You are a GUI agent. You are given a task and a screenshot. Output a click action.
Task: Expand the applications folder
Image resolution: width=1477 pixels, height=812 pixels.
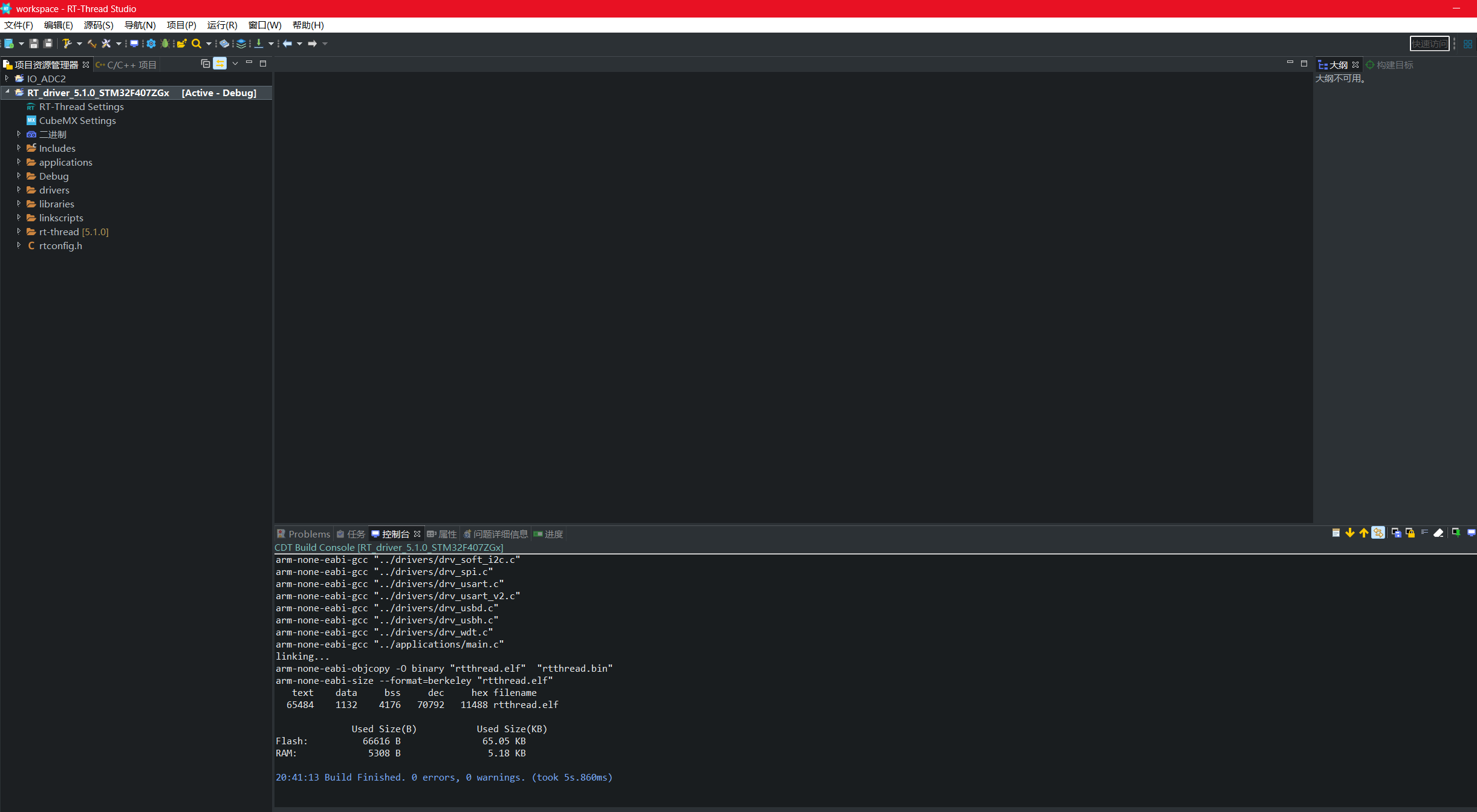[x=19, y=162]
